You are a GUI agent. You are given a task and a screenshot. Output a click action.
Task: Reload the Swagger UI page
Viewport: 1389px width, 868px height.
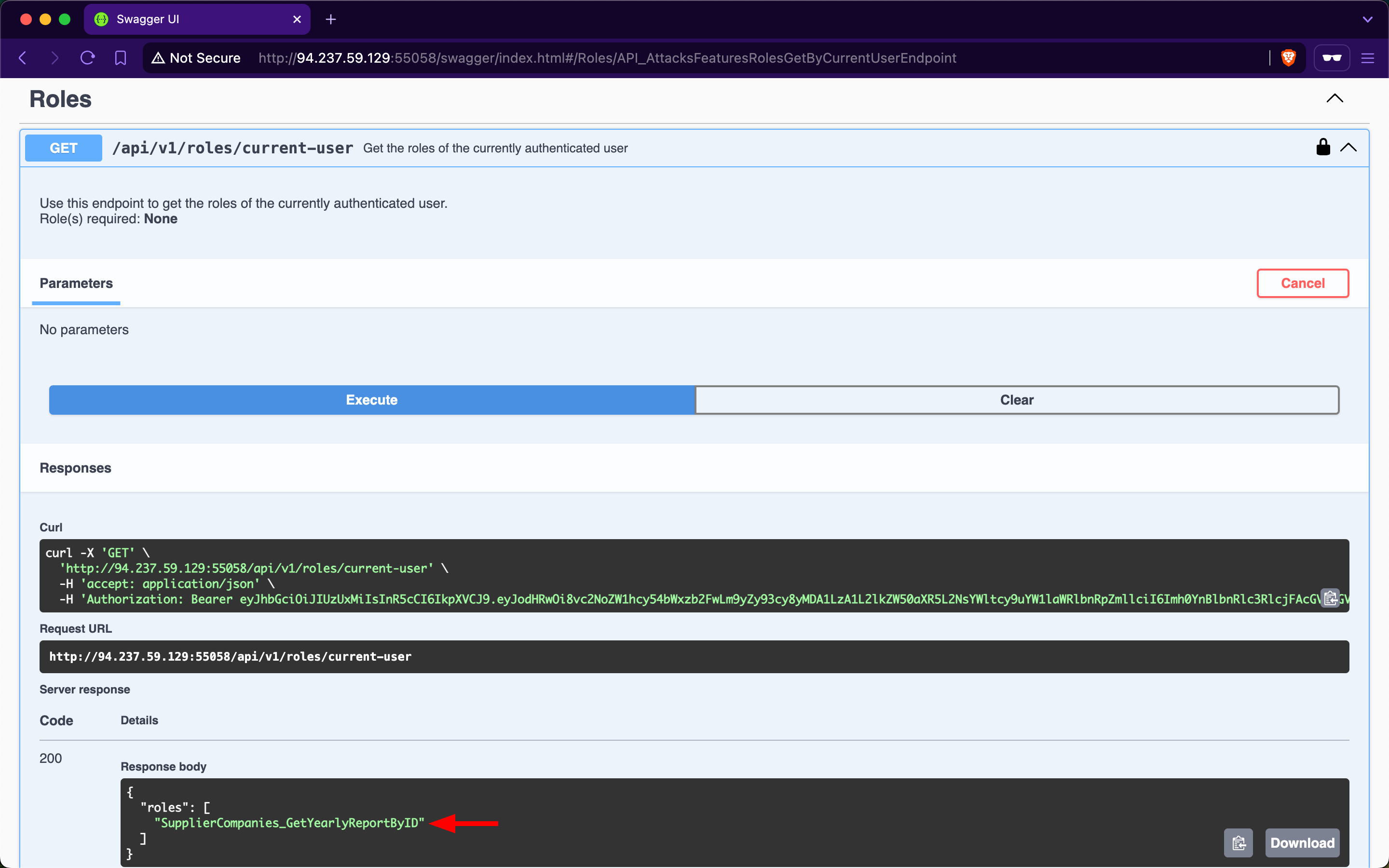[87, 58]
